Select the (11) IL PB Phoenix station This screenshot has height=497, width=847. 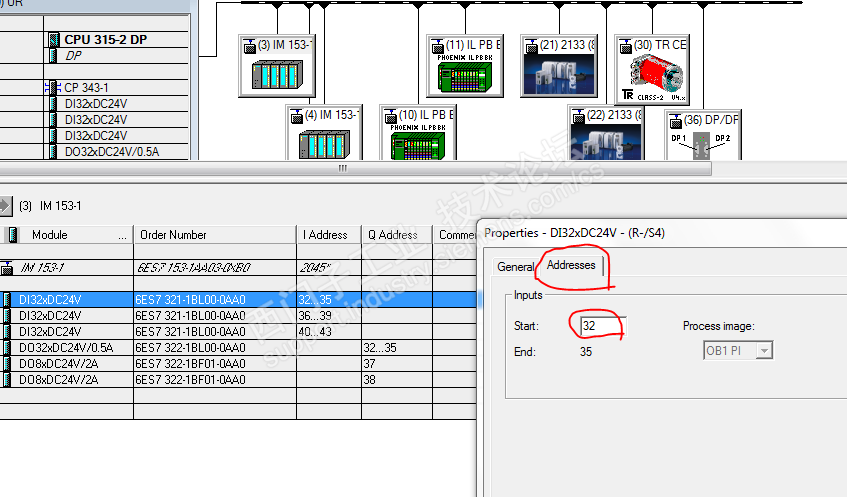(465, 66)
